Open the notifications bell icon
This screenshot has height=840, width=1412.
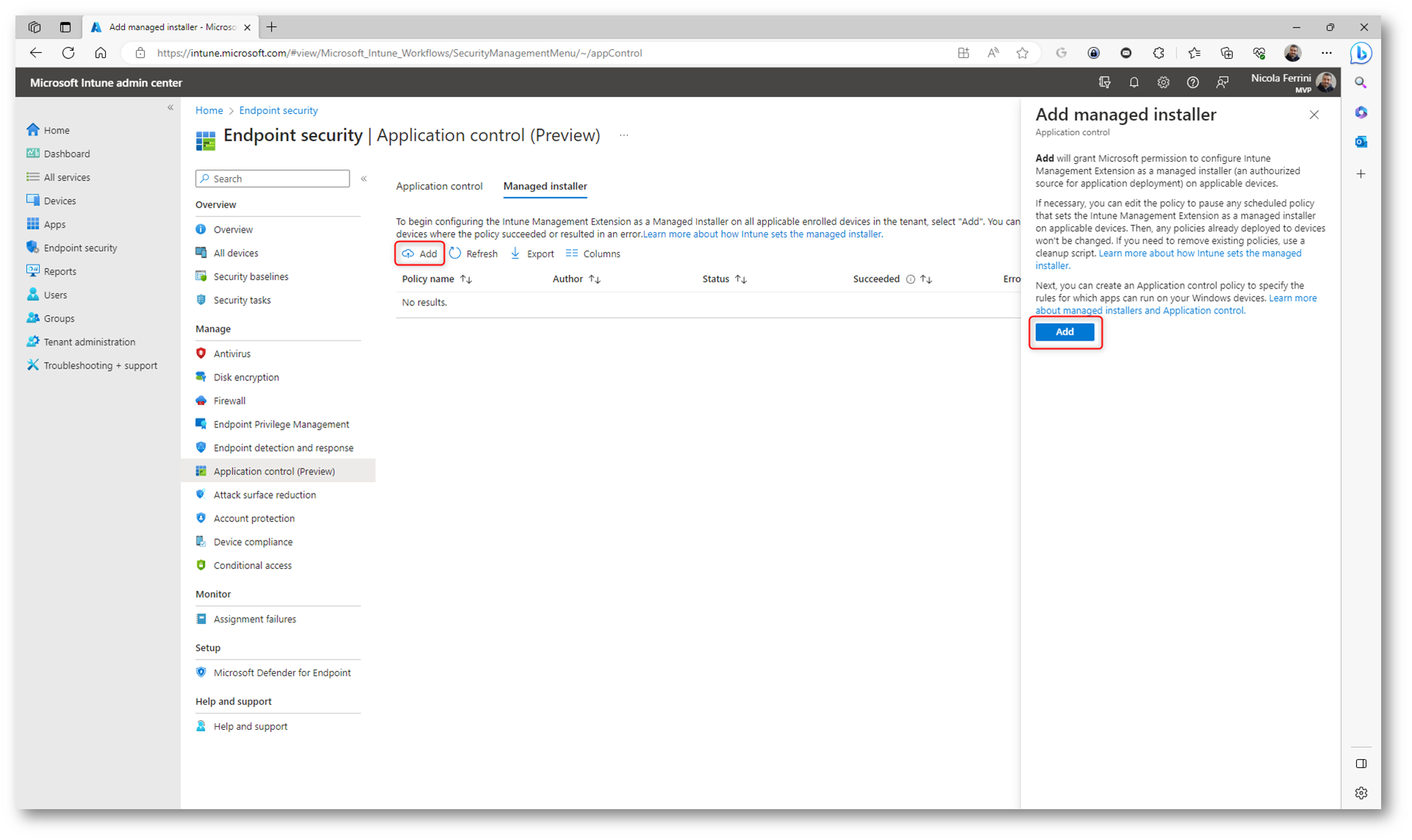tap(1134, 83)
